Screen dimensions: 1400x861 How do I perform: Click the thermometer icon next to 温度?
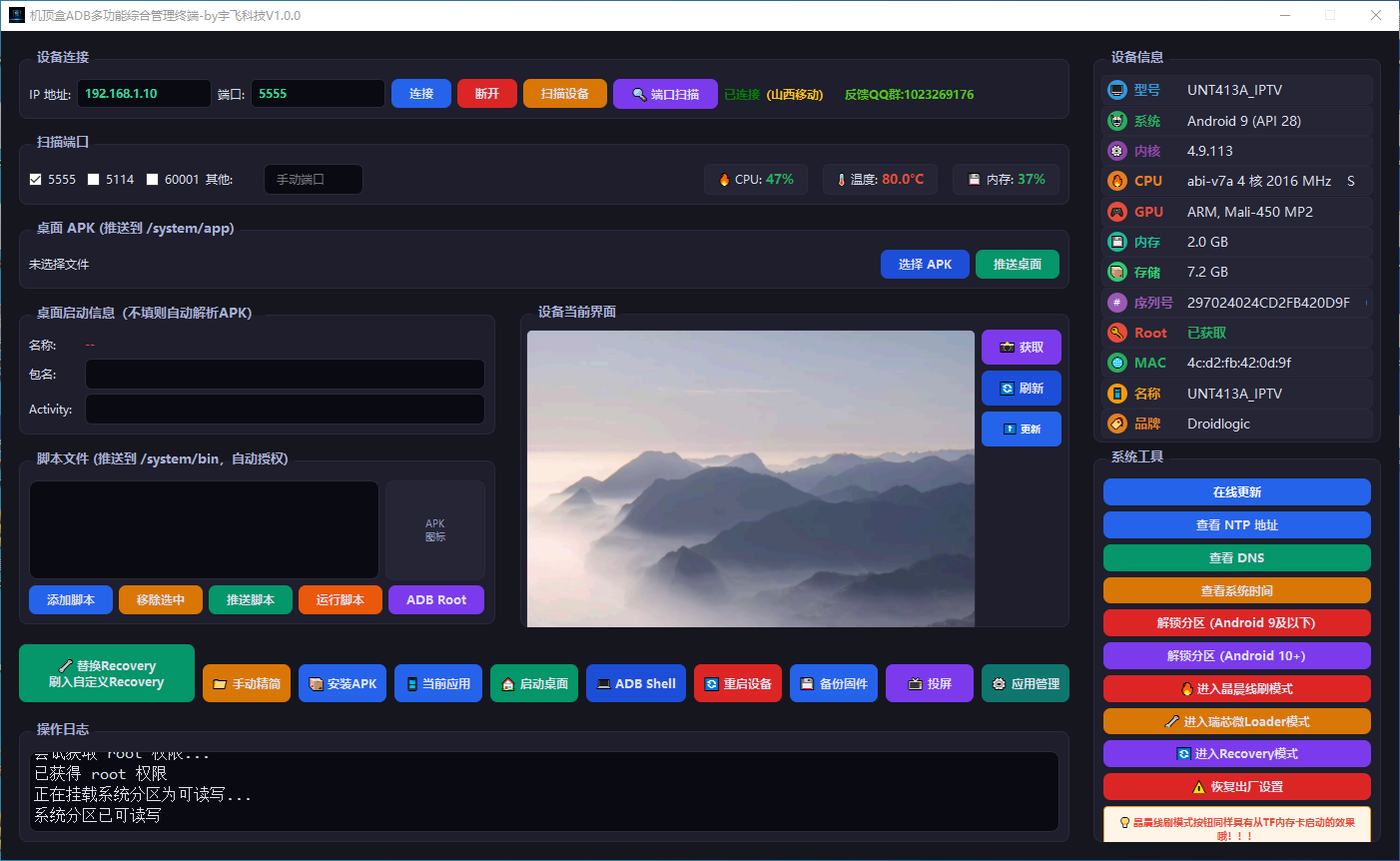(841, 180)
